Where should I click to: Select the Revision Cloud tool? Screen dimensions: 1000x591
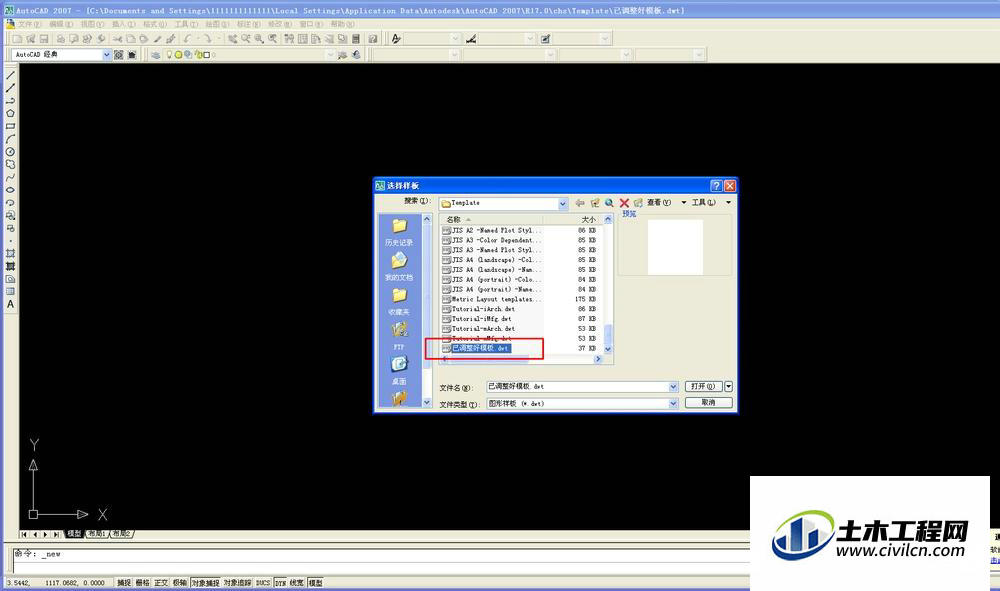(10, 164)
